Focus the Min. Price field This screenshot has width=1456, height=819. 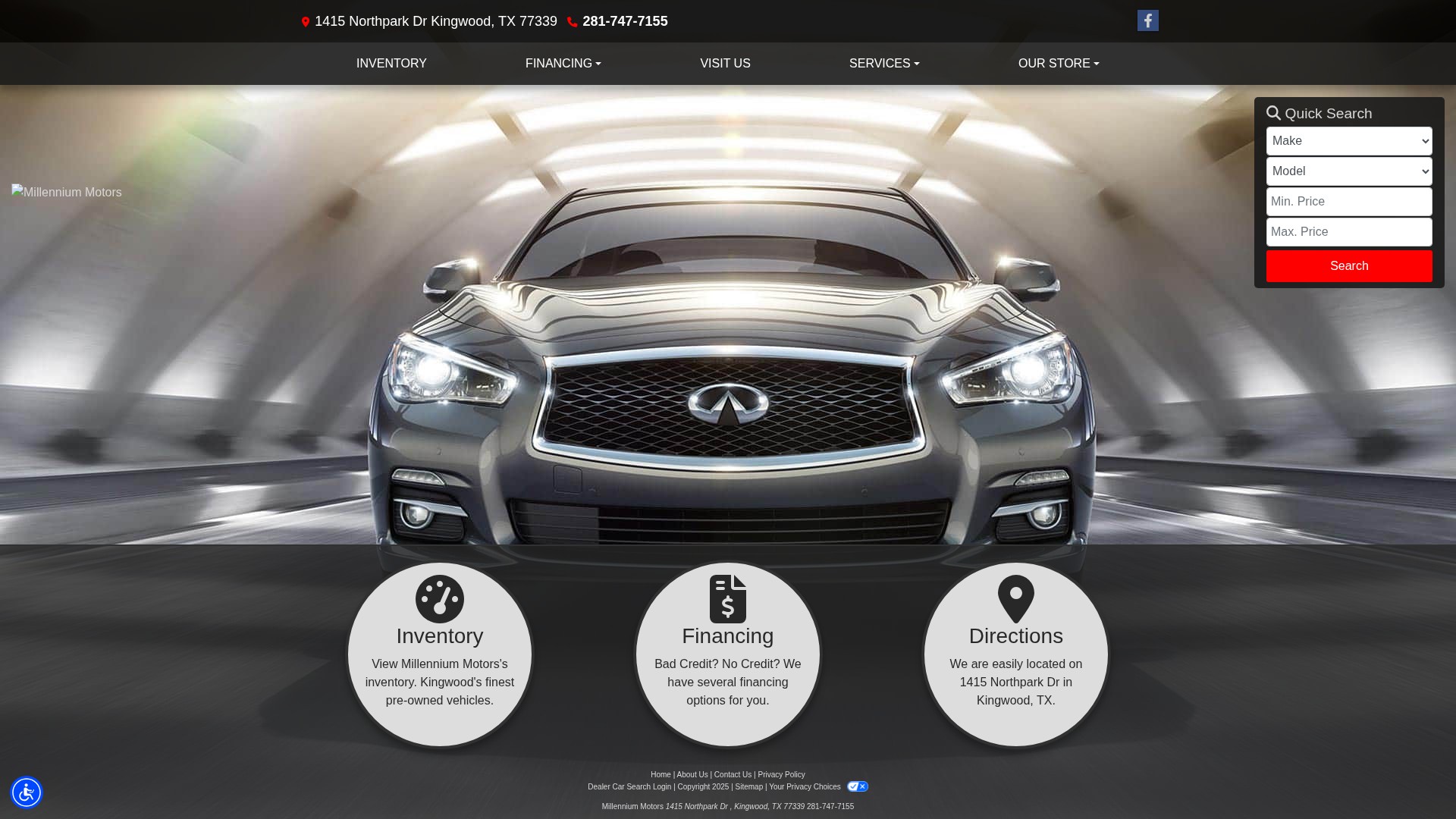[1349, 202]
